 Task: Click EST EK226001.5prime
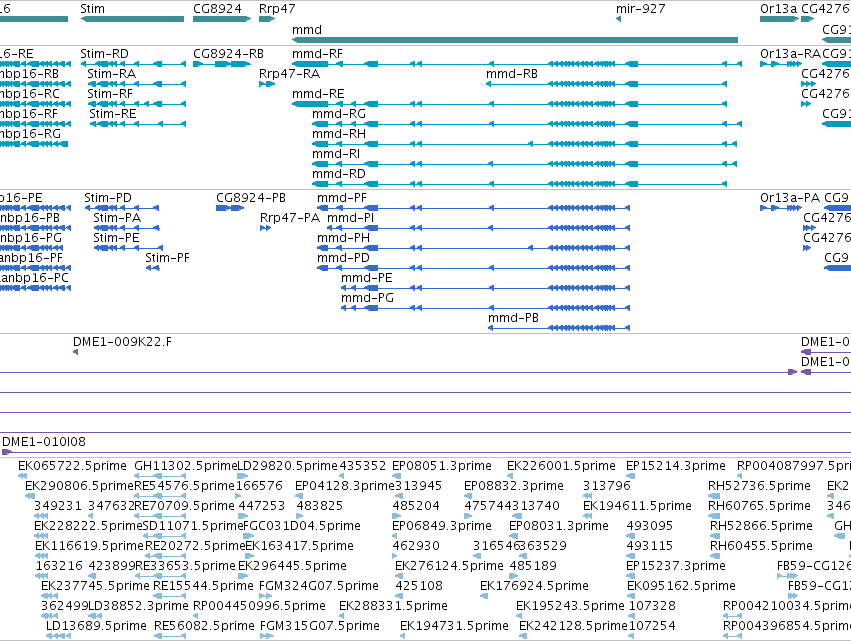tap(561, 466)
